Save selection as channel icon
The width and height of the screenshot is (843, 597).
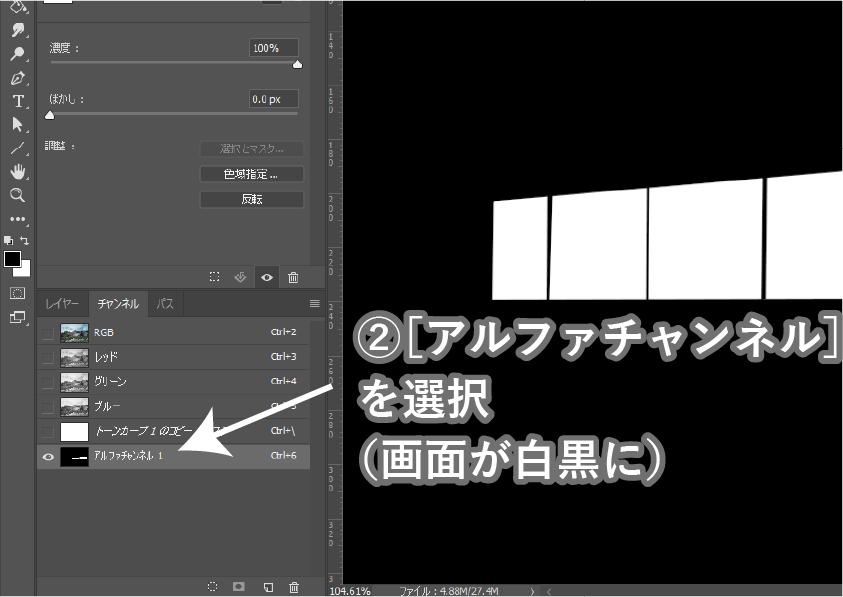239,587
